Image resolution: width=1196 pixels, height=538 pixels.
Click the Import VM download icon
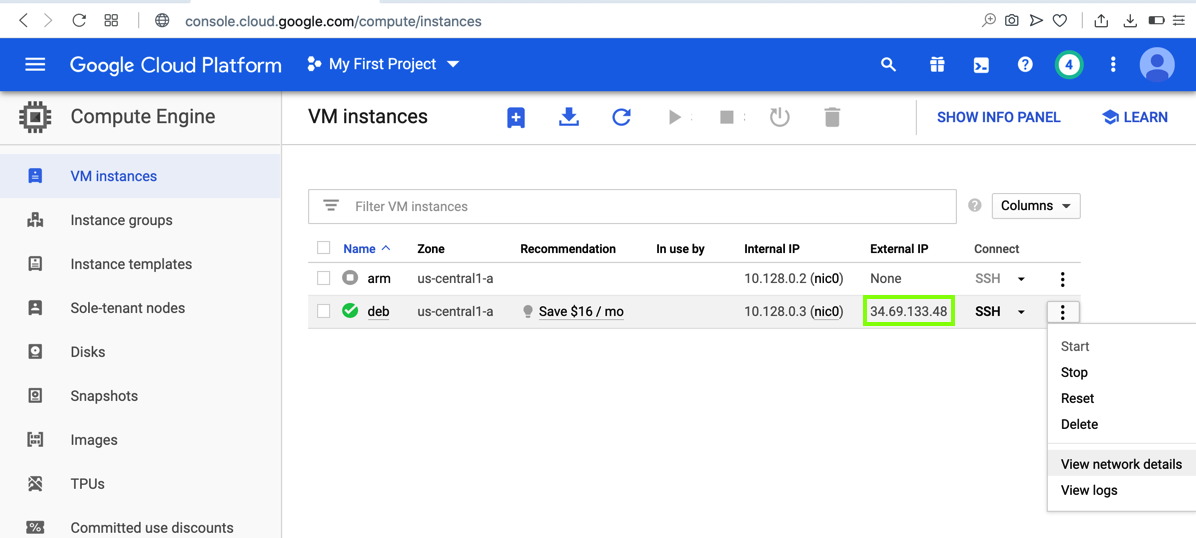click(569, 117)
